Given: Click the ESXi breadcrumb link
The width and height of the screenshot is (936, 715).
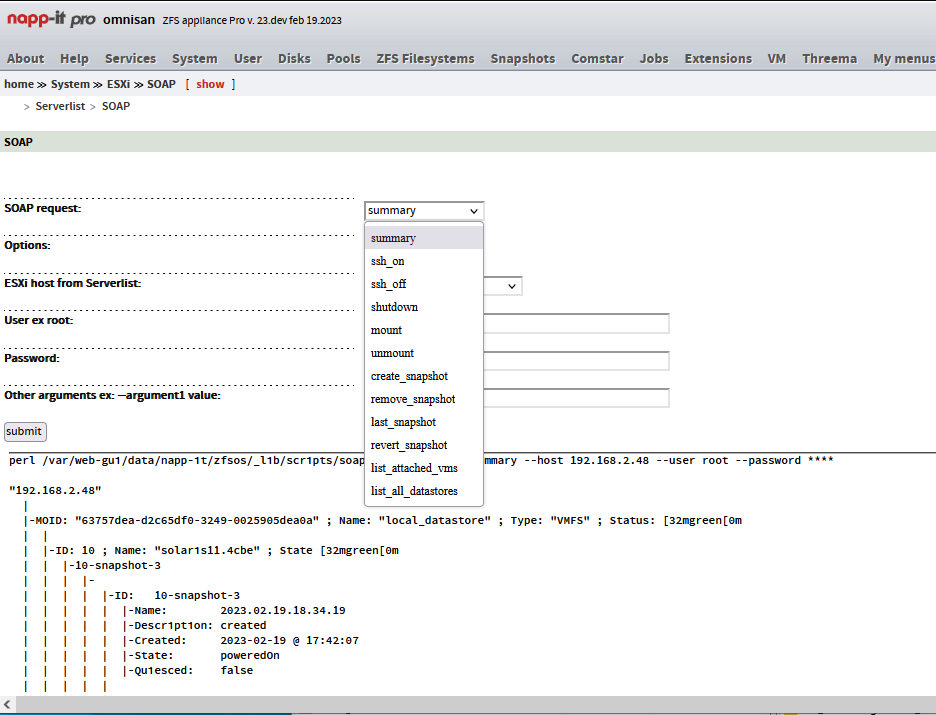Looking at the screenshot, I should pos(118,84).
